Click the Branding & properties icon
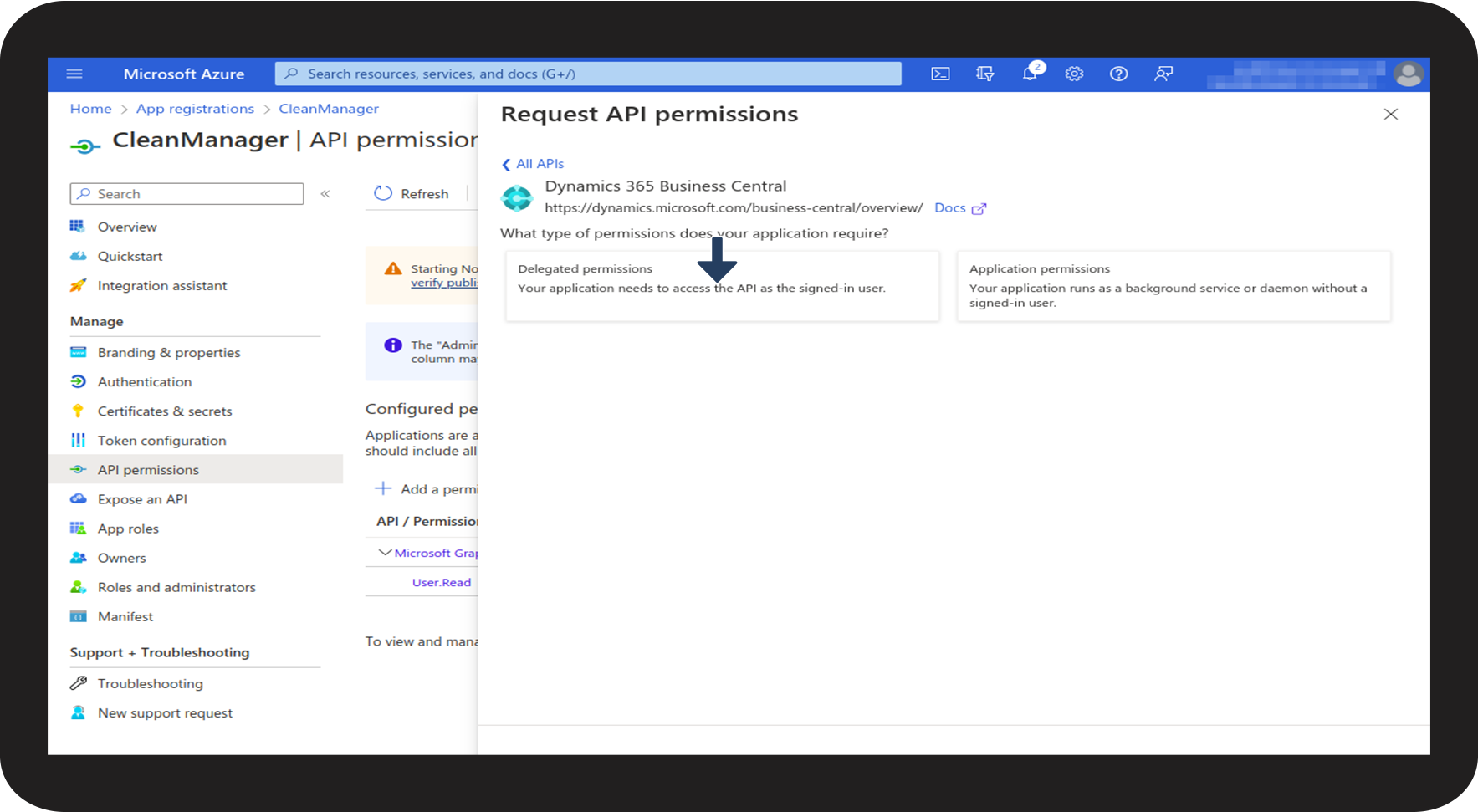 click(78, 352)
